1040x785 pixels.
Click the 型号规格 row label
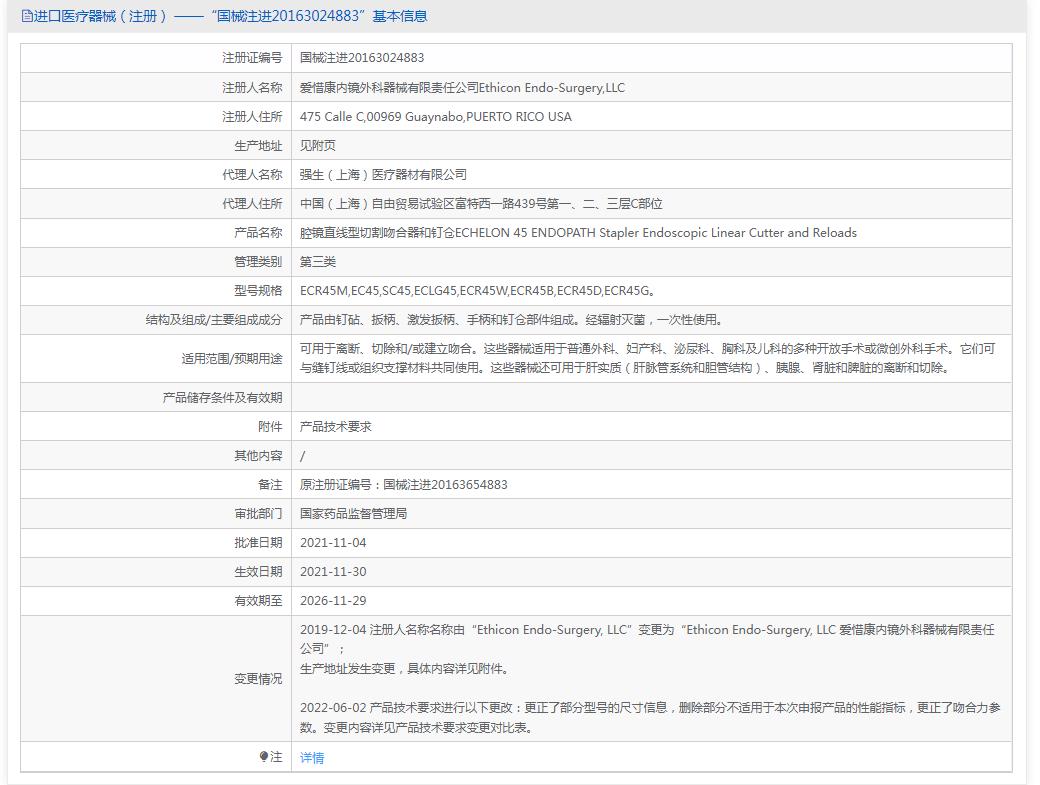pos(258,290)
